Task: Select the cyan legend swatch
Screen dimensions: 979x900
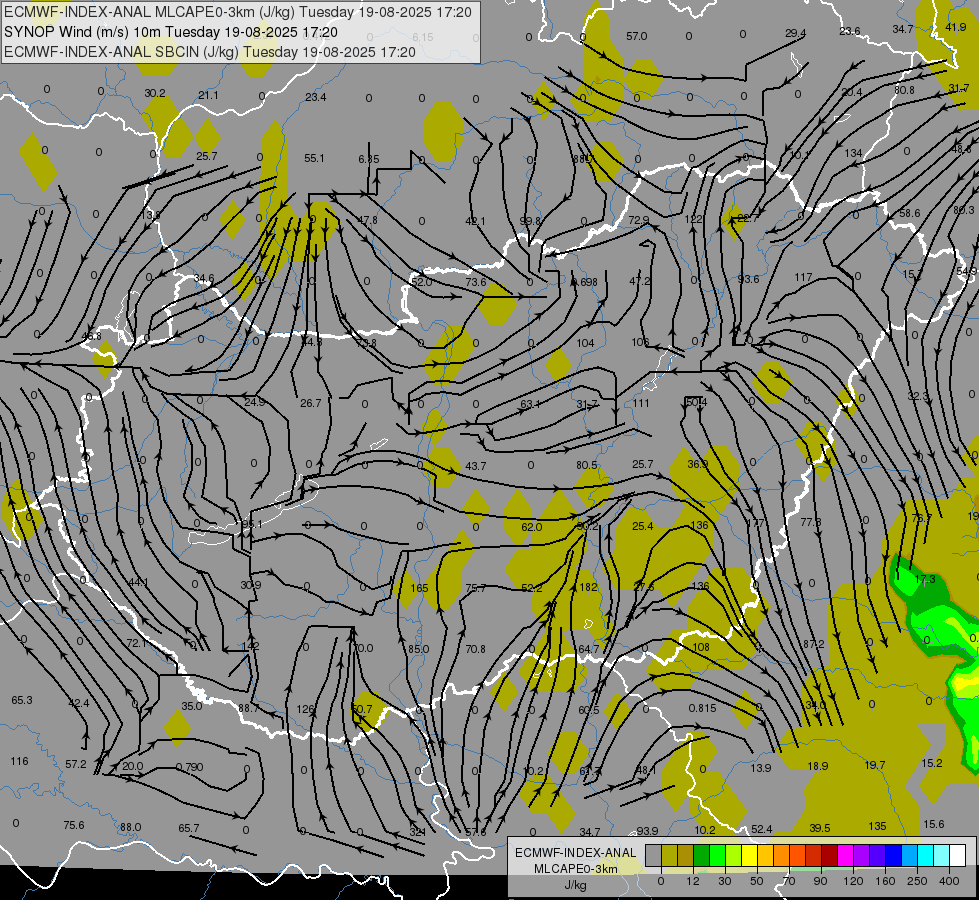Action: tap(925, 856)
